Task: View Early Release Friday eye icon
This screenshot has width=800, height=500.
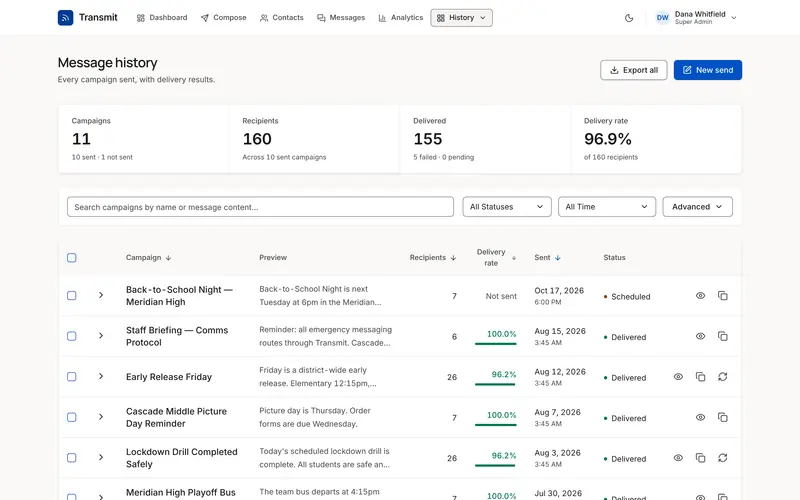Action: pos(678,377)
